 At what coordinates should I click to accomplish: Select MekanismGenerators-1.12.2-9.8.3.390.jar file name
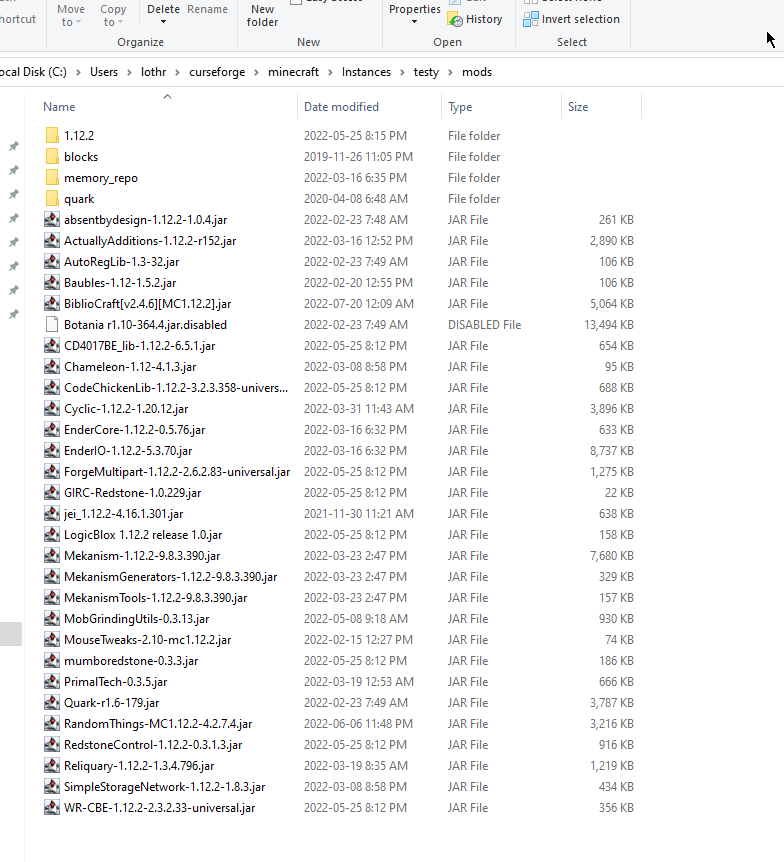[x=170, y=577]
